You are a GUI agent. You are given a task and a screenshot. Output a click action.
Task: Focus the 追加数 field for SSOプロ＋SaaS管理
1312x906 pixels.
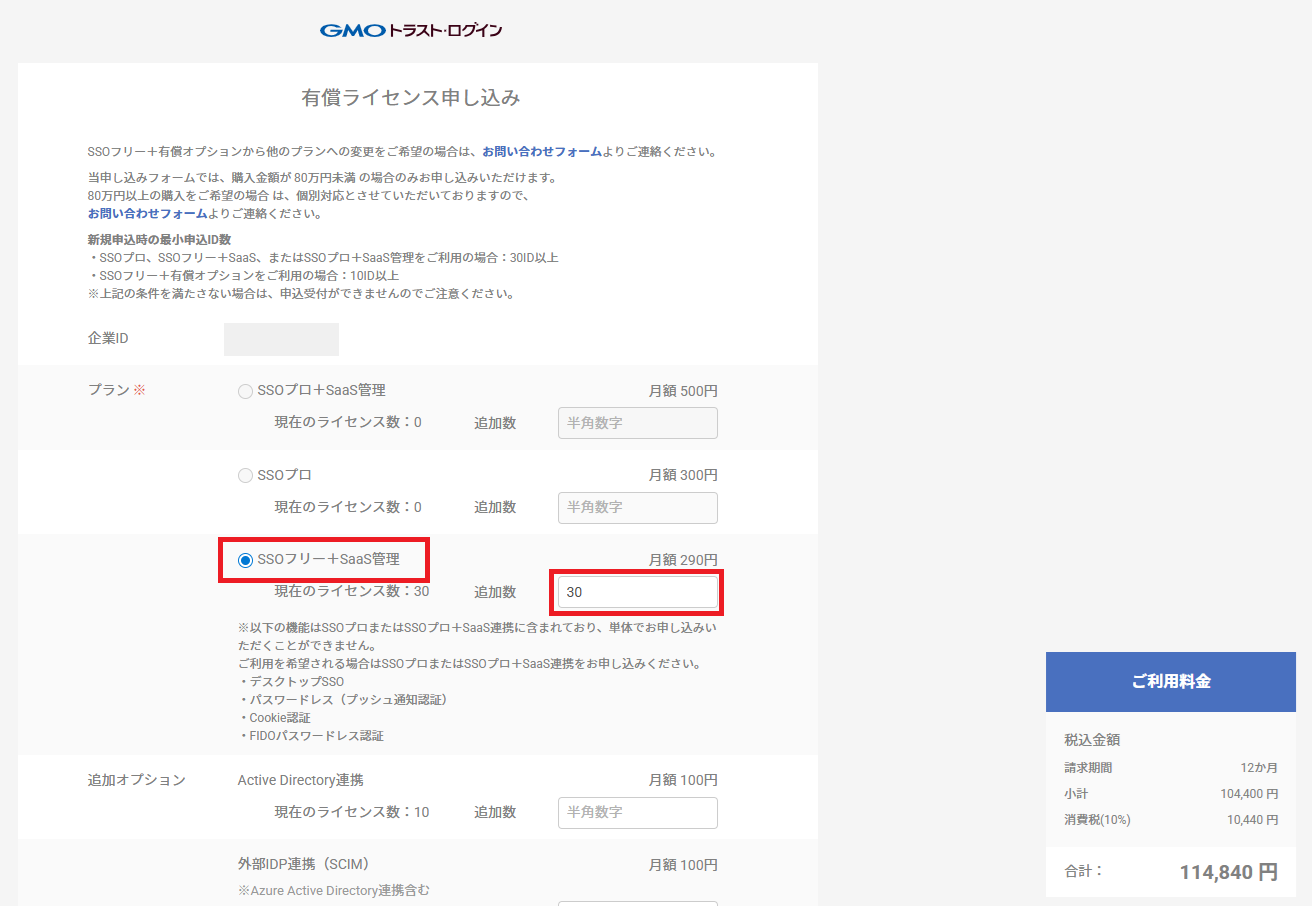[638, 423]
